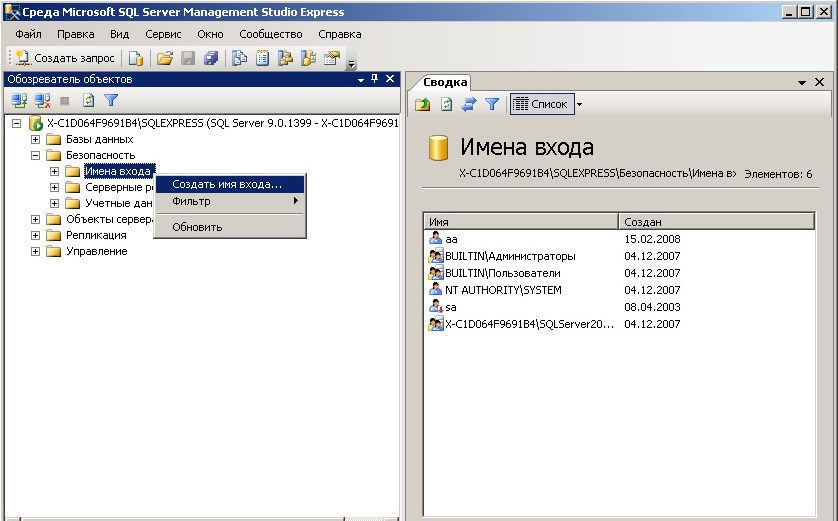Select the Управление tree item
The image size is (838, 521).
pos(97,252)
